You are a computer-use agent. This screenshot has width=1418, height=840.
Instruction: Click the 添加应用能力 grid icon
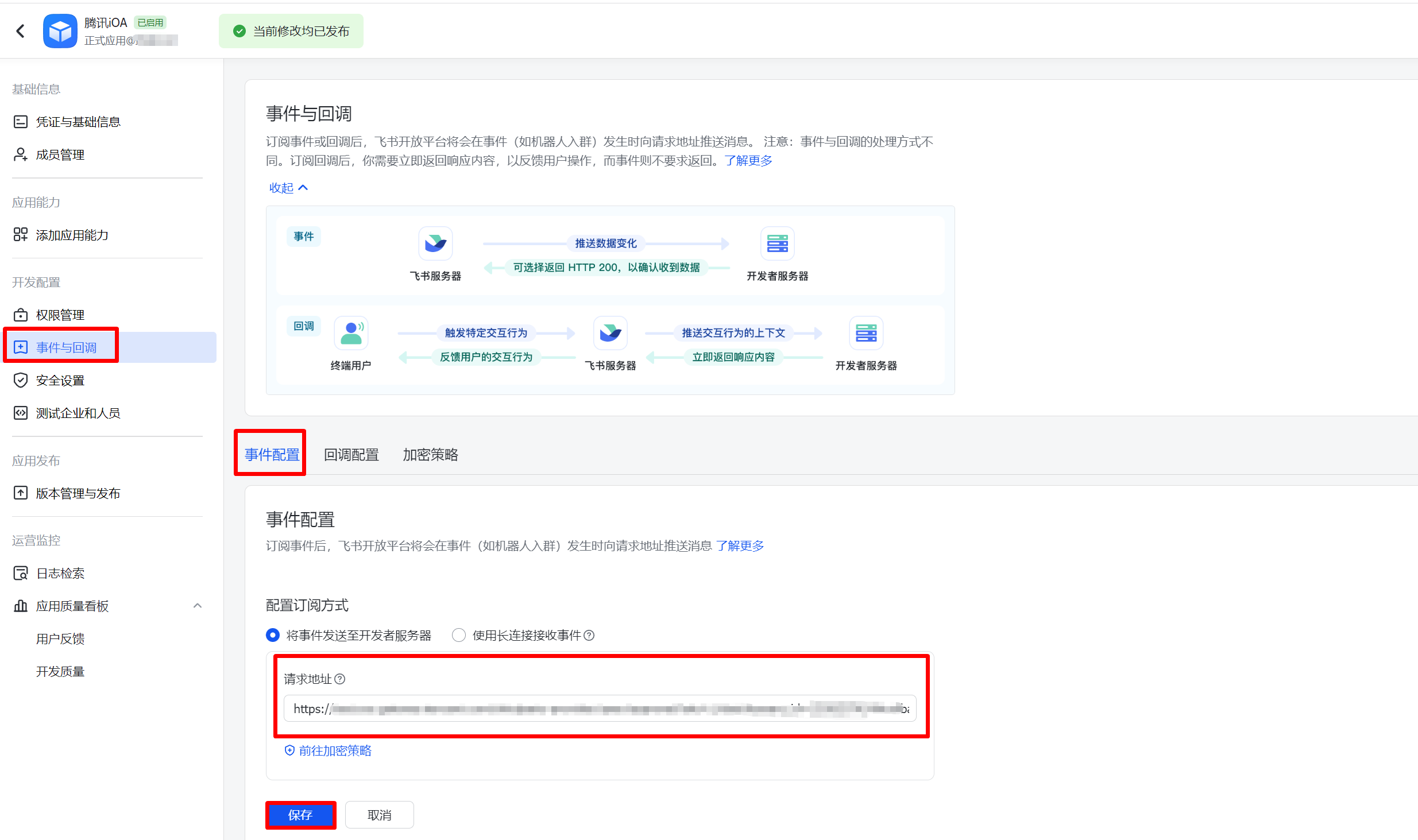[x=21, y=235]
